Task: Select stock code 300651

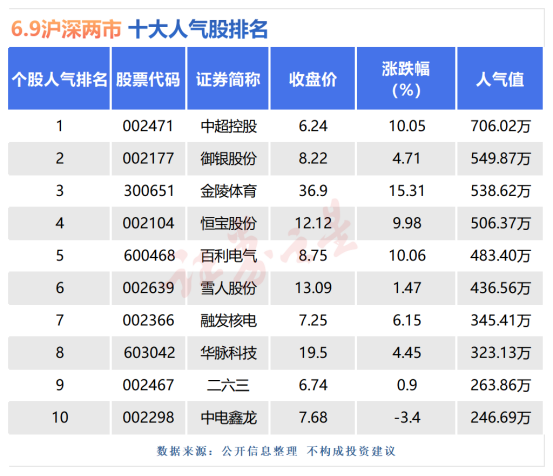Action: pyautogui.click(x=149, y=191)
